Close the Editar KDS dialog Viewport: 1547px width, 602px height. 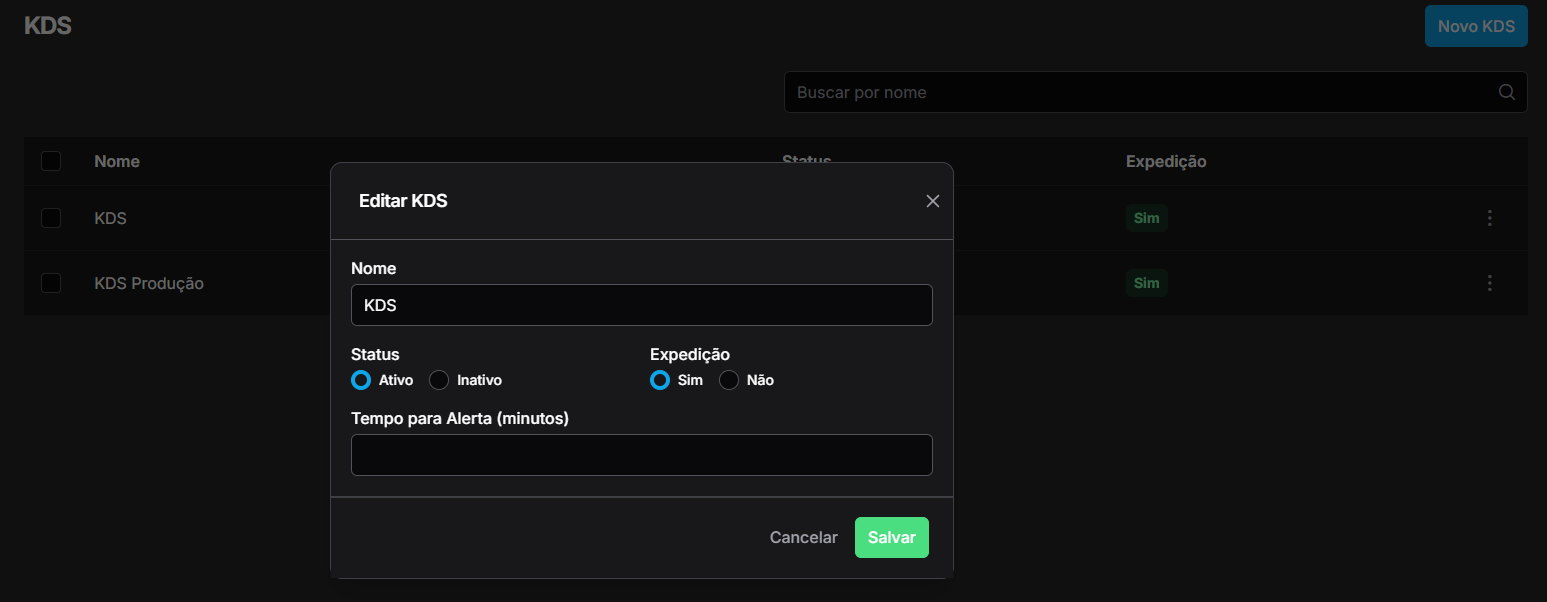click(933, 201)
